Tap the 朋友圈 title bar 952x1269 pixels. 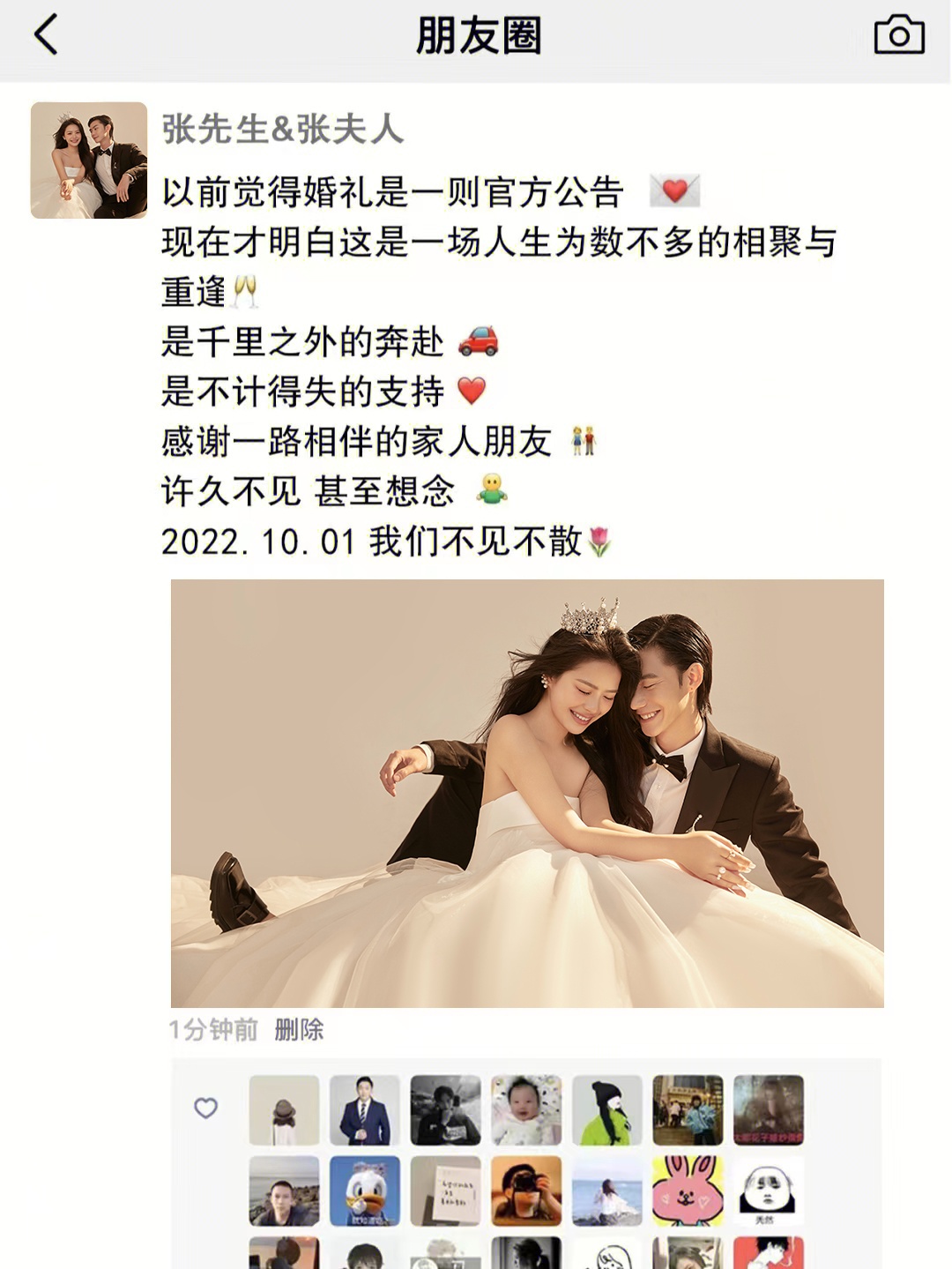(x=478, y=36)
